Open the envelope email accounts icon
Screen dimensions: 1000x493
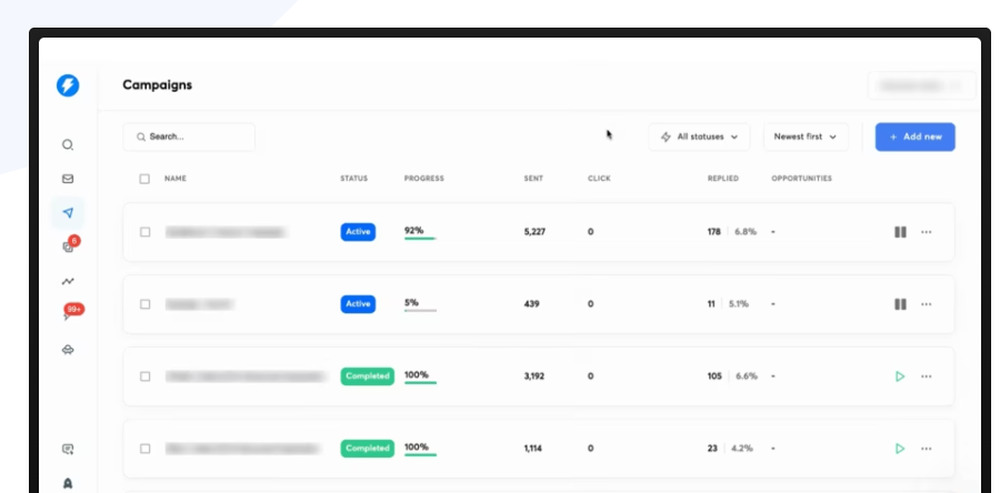point(68,179)
